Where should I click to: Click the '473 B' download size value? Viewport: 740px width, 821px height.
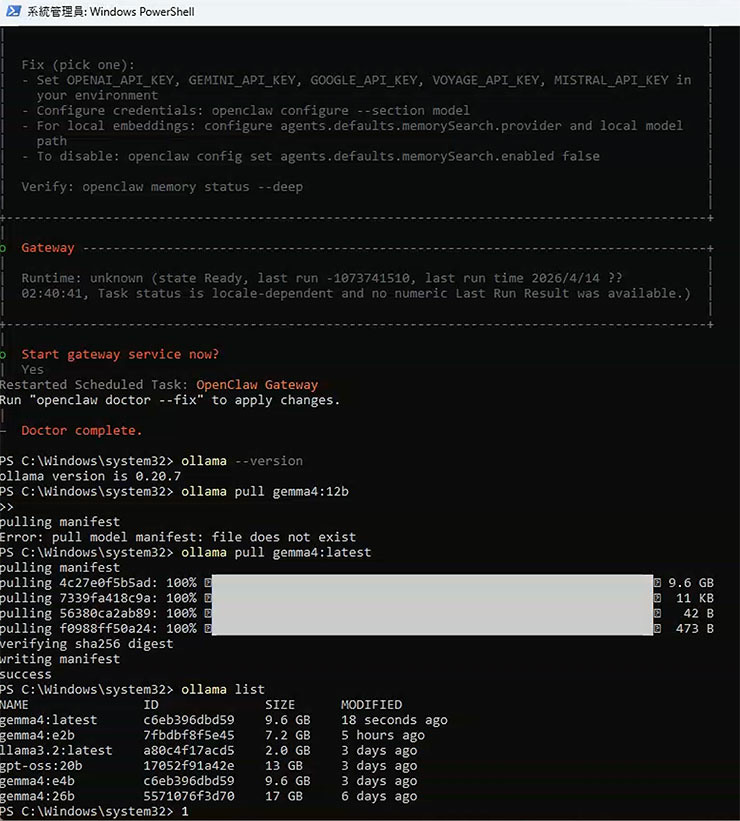694,628
